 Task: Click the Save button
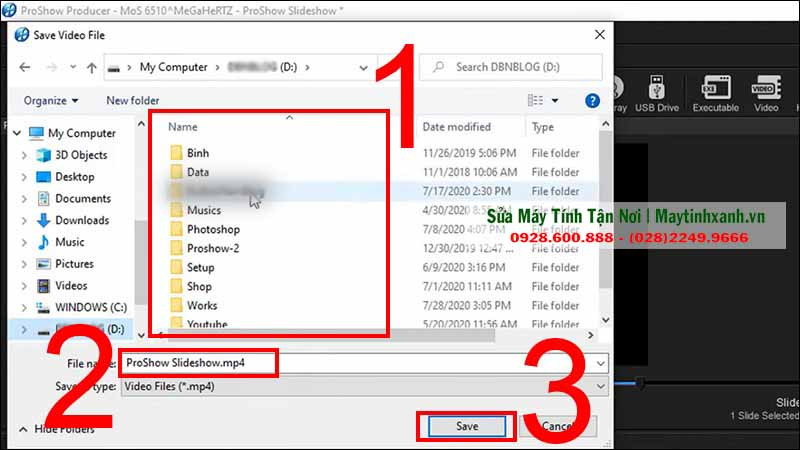(467, 427)
